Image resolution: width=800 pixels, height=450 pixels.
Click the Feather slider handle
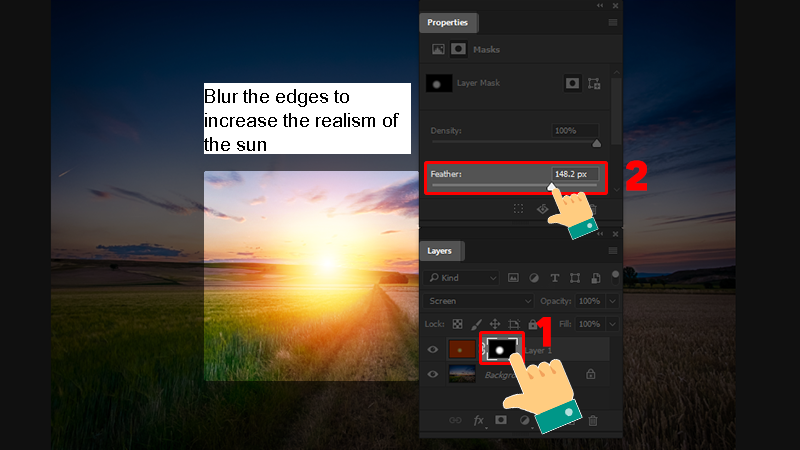pos(552,187)
